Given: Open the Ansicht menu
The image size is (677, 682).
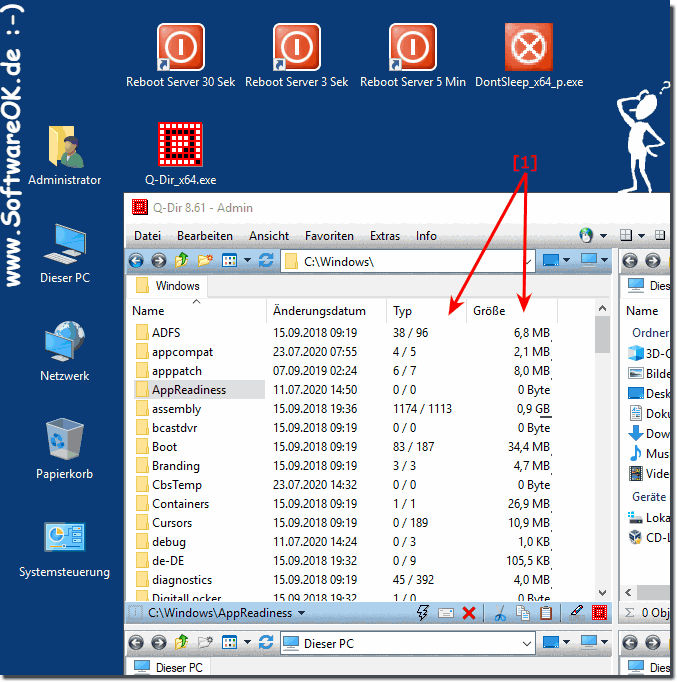Looking at the screenshot, I should coord(269,236).
